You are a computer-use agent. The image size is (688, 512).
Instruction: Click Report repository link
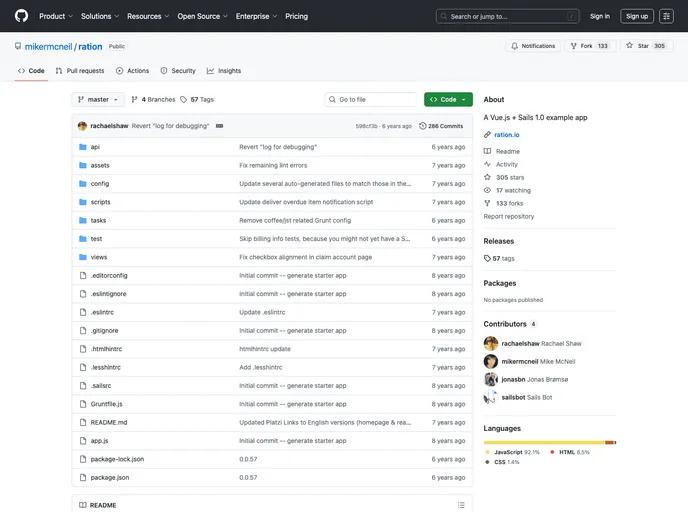pyautogui.click(x=509, y=216)
